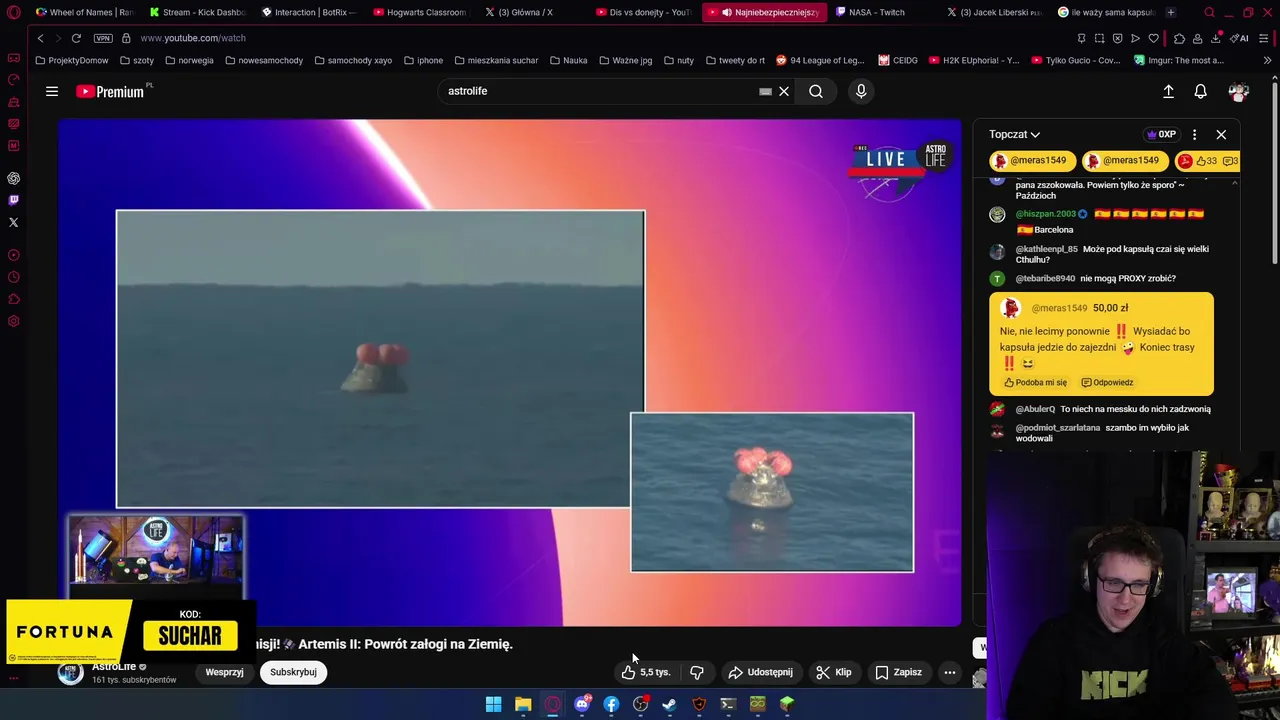Open the ProjektyDomow bookmarks folder
Image resolution: width=1280 pixels, height=720 pixels.
[x=72, y=60]
